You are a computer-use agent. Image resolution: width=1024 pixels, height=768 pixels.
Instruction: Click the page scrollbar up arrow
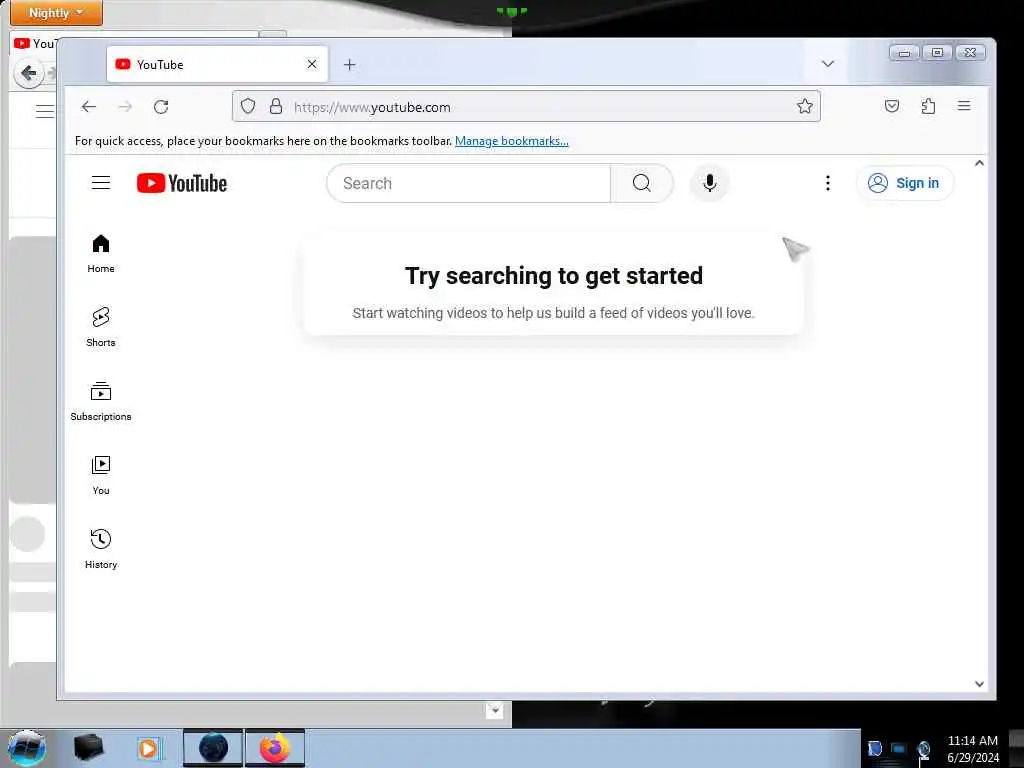(979, 163)
